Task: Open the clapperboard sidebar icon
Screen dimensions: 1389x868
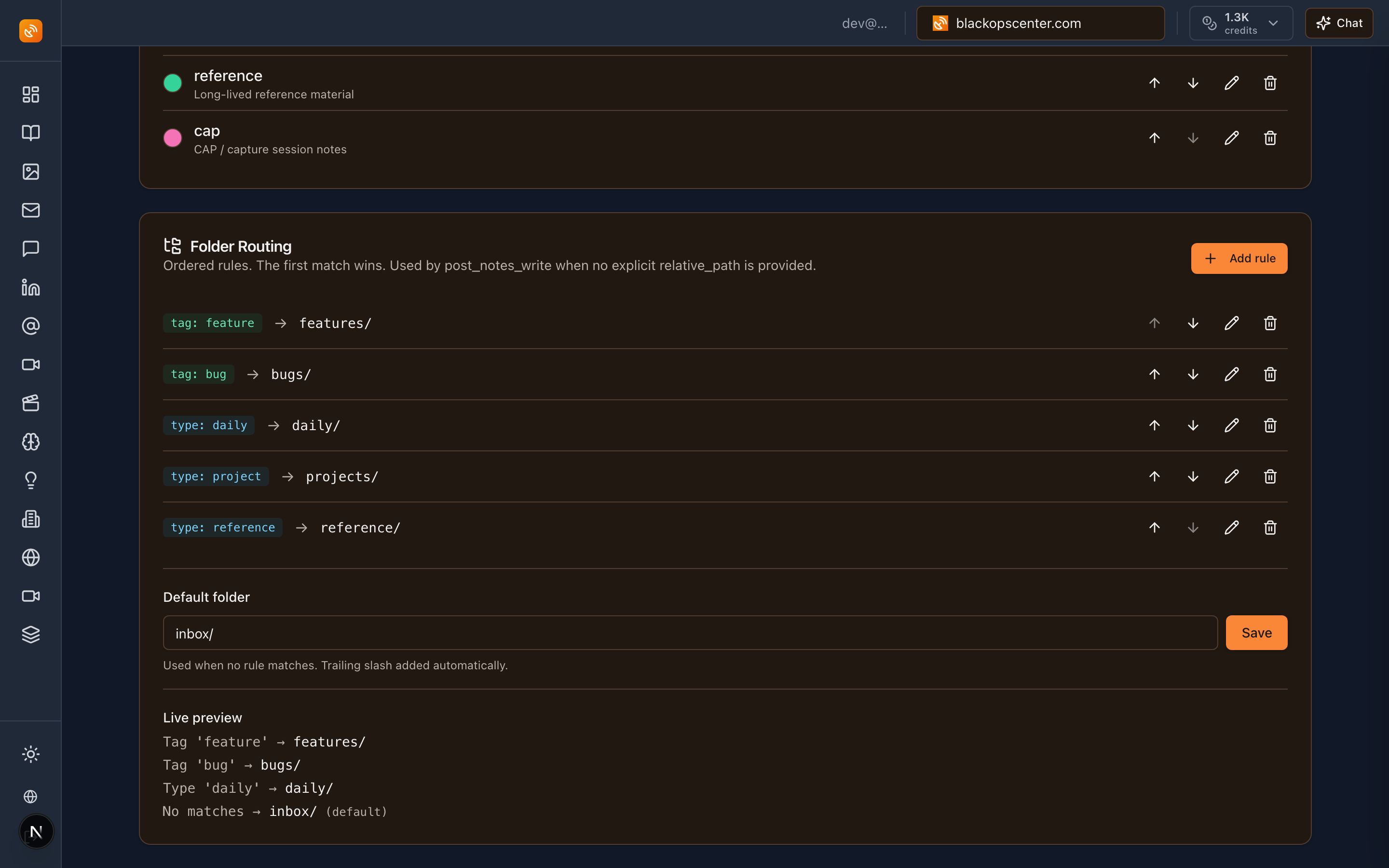Action: (30, 403)
